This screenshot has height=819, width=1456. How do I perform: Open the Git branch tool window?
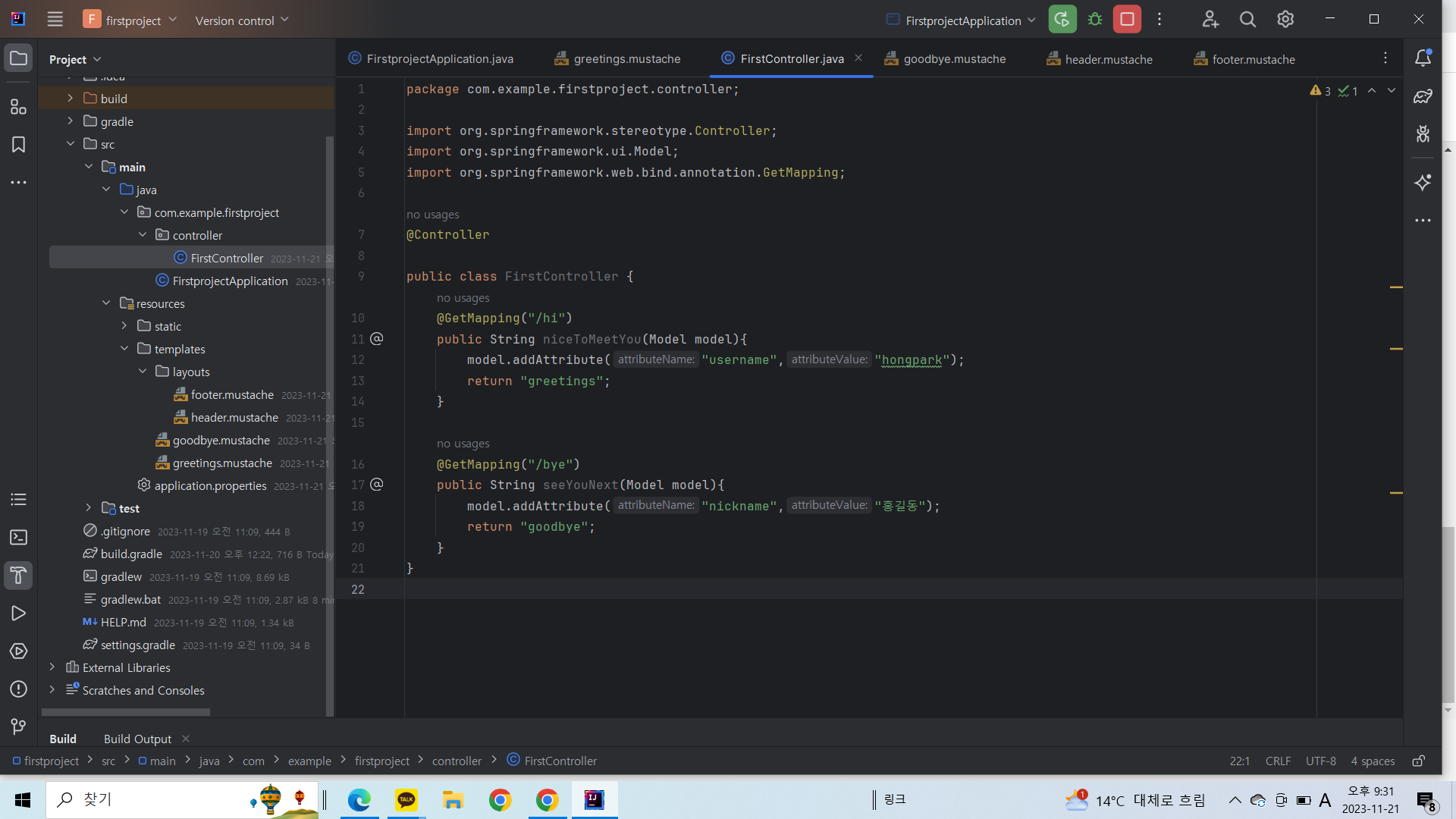click(18, 726)
